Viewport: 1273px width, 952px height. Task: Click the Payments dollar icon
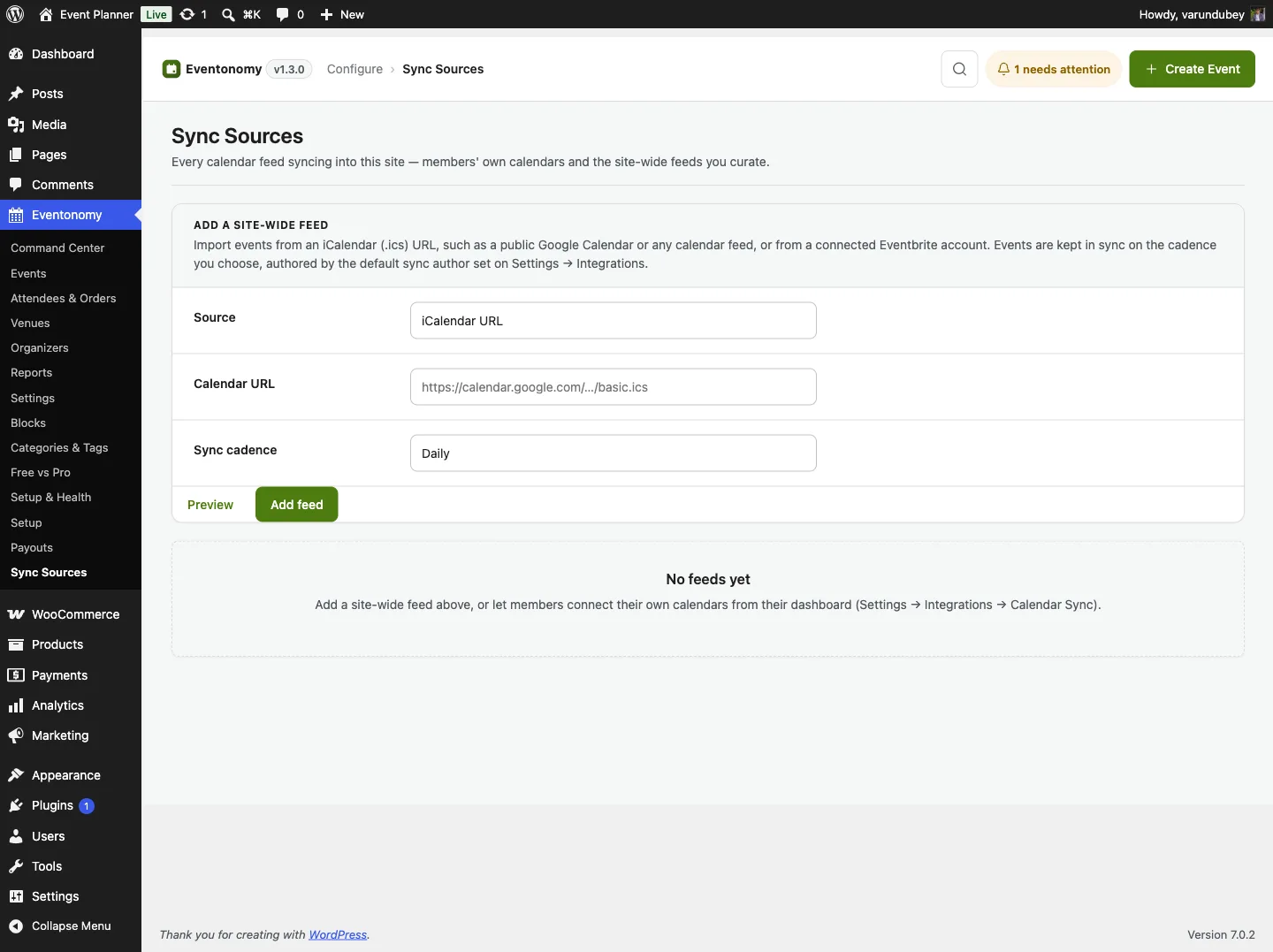(x=16, y=675)
